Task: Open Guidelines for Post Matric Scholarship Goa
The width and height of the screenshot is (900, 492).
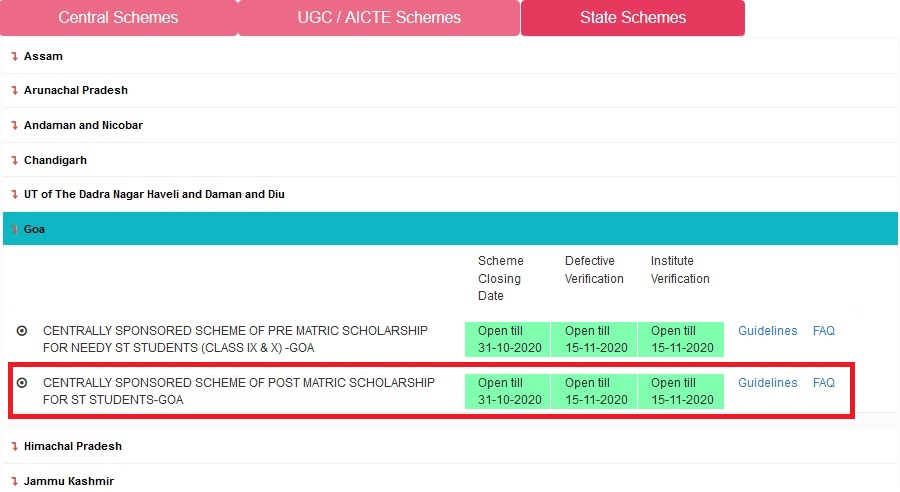Action: [x=767, y=383]
